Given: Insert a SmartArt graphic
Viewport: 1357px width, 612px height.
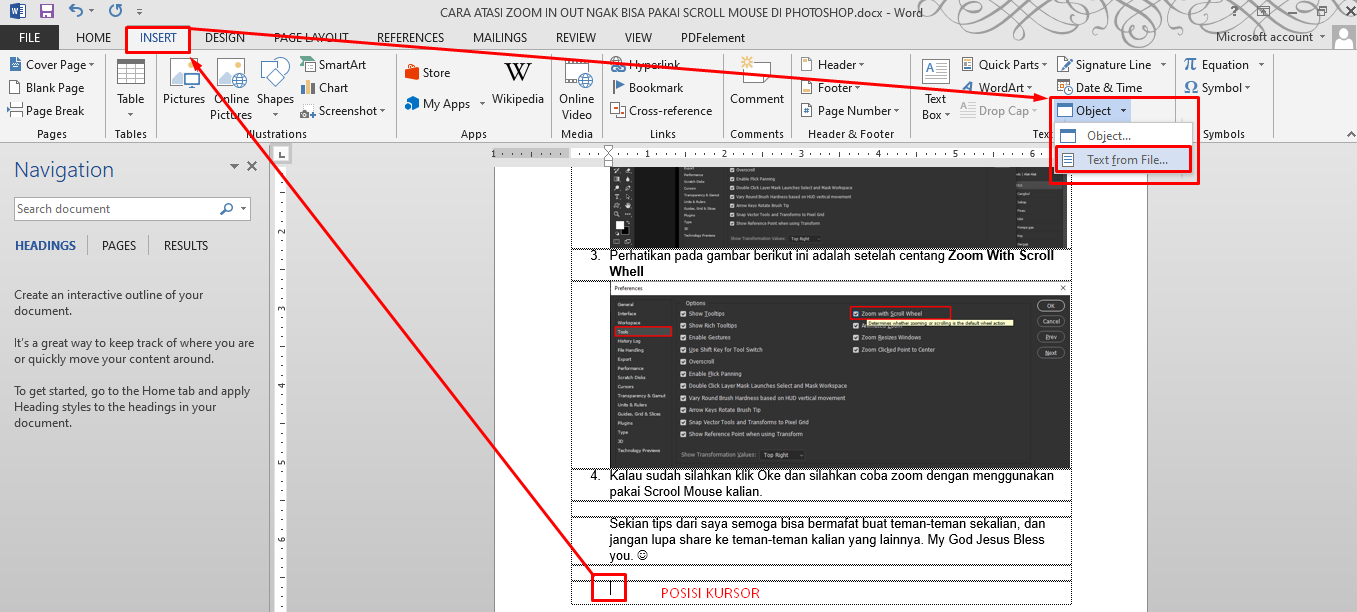Looking at the screenshot, I should pyautogui.click(x=333, y=65).
